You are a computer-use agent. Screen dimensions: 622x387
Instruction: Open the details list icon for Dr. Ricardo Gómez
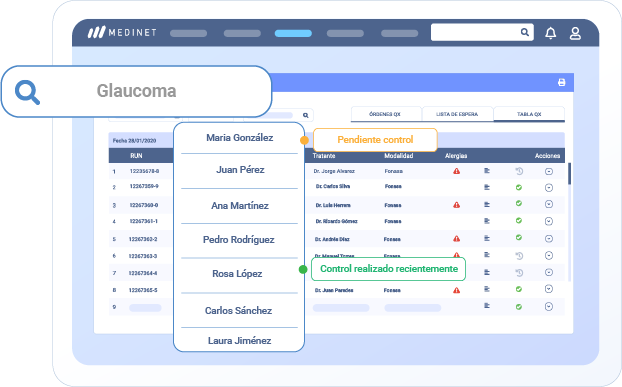point(487,221)
